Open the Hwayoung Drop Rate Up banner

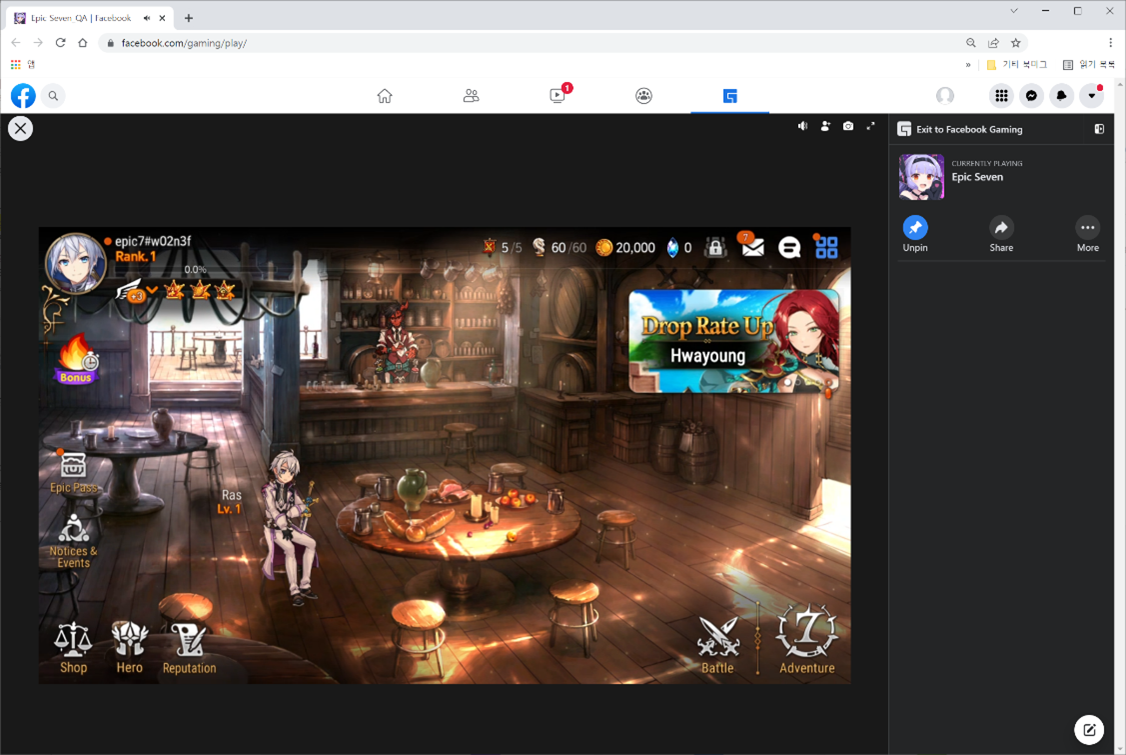point(733,341)
